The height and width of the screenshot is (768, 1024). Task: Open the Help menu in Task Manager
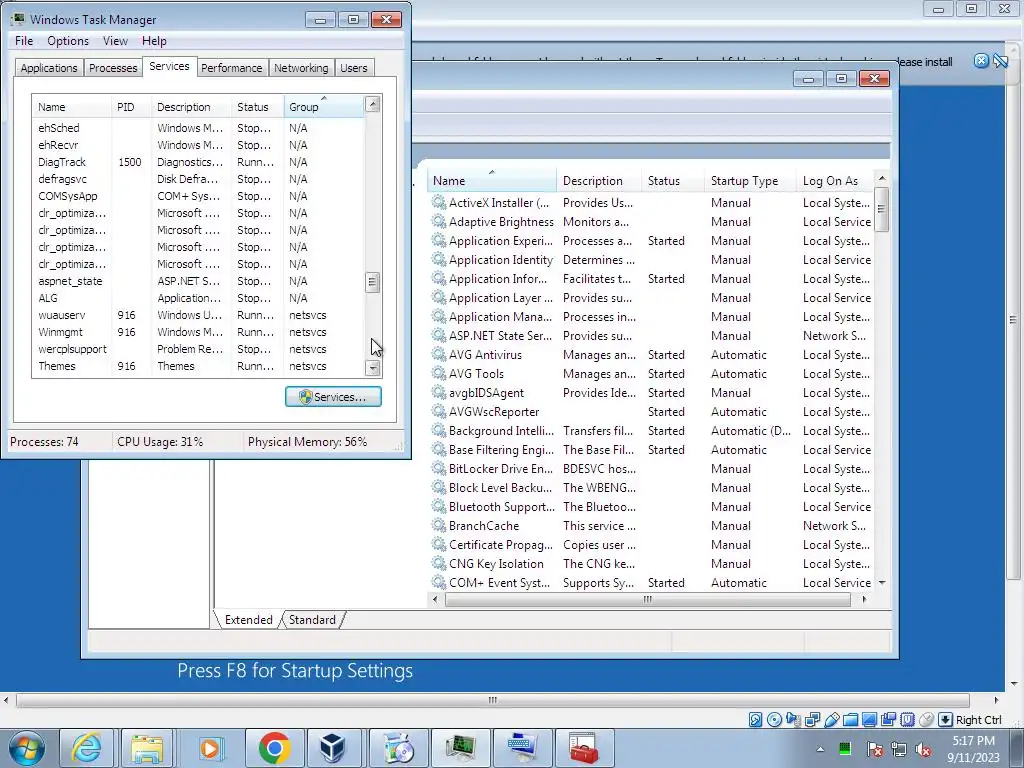[x=154, y=40]
